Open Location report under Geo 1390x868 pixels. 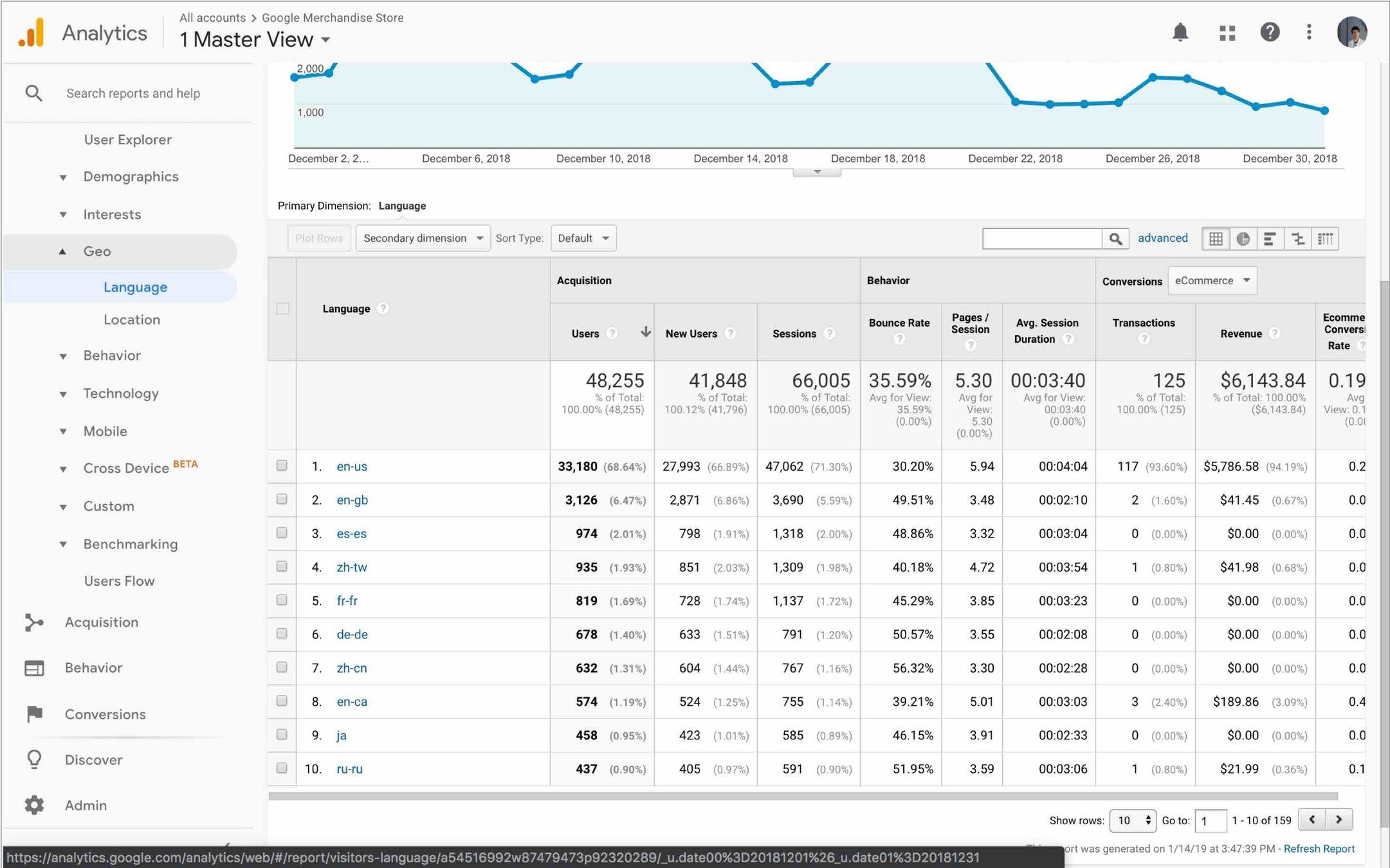pyautogui.click(x=132, y=320)
